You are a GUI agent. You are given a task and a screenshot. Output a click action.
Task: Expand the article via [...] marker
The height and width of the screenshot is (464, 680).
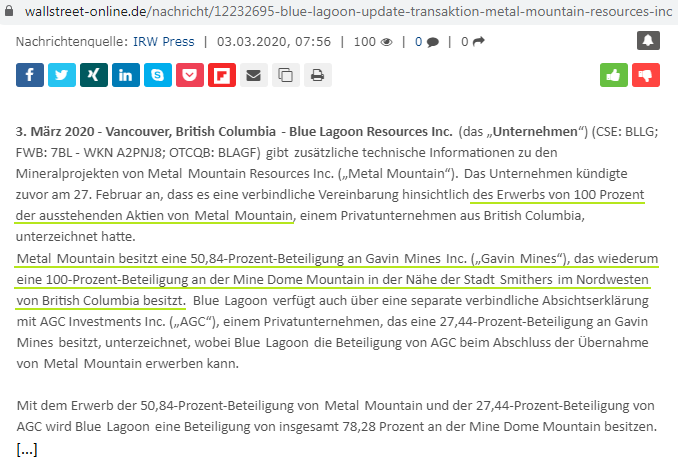pyautogui.click(x=27, y=449)
